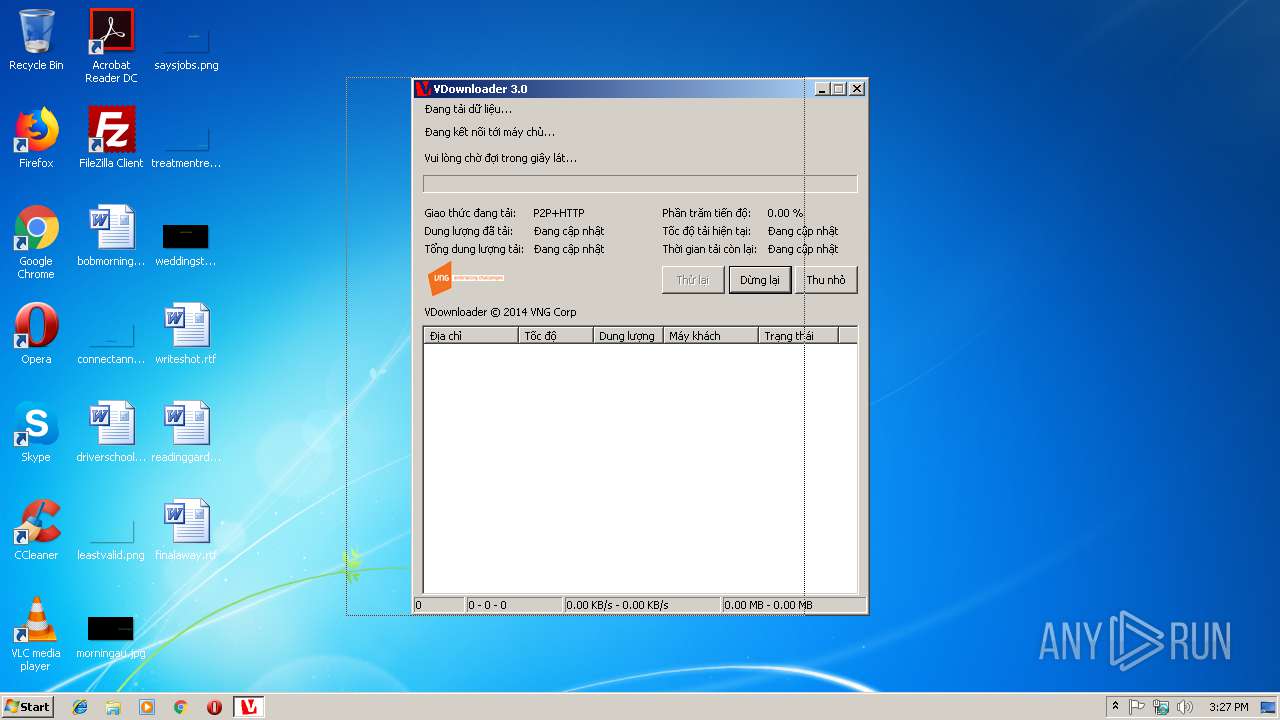Open the Windows Start menu
Viewport: 1280px width, 720px height.
coord(28,706)
